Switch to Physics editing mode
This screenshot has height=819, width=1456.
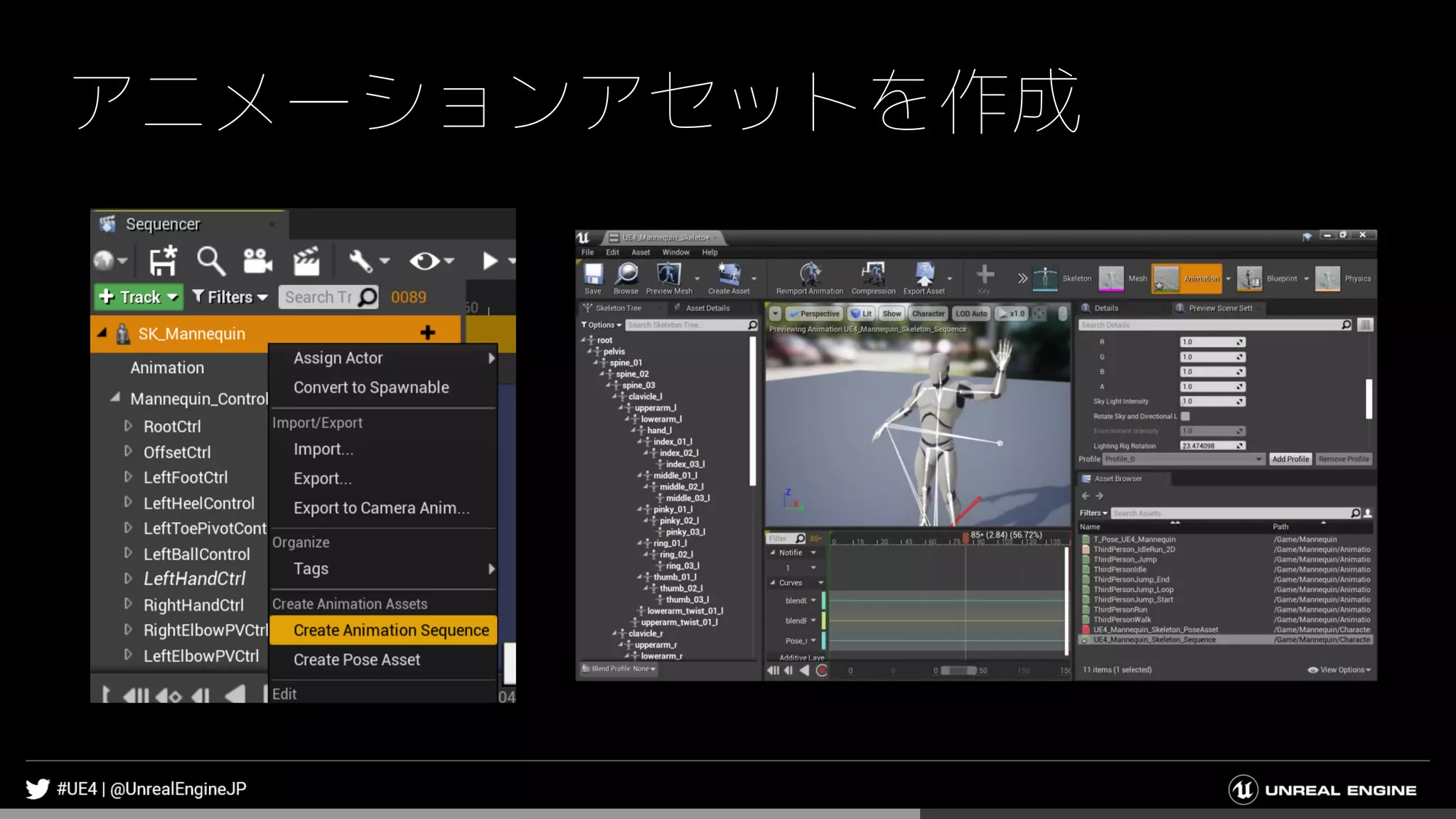1344,279
